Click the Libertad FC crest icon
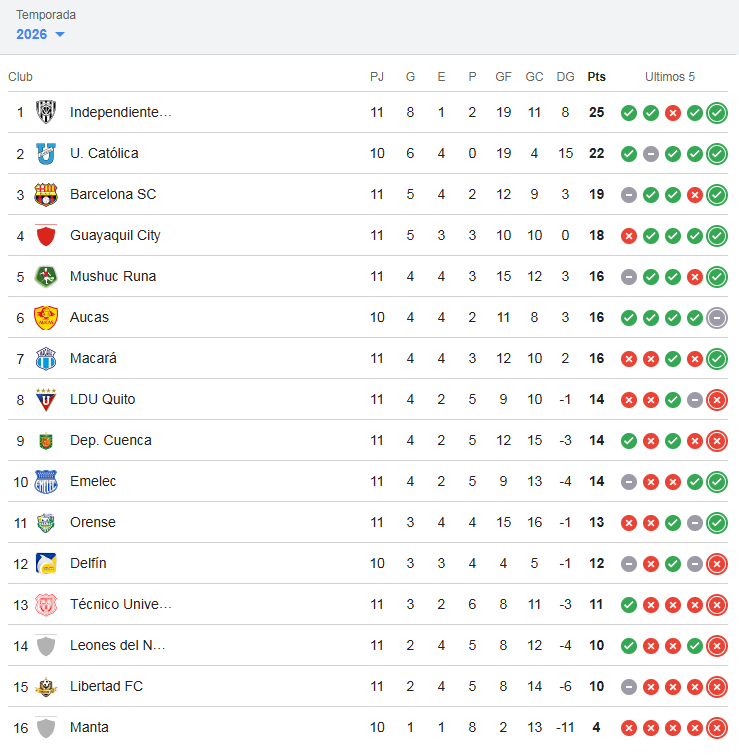This screenshot has width=739, height=756. (x=46, y=686)
